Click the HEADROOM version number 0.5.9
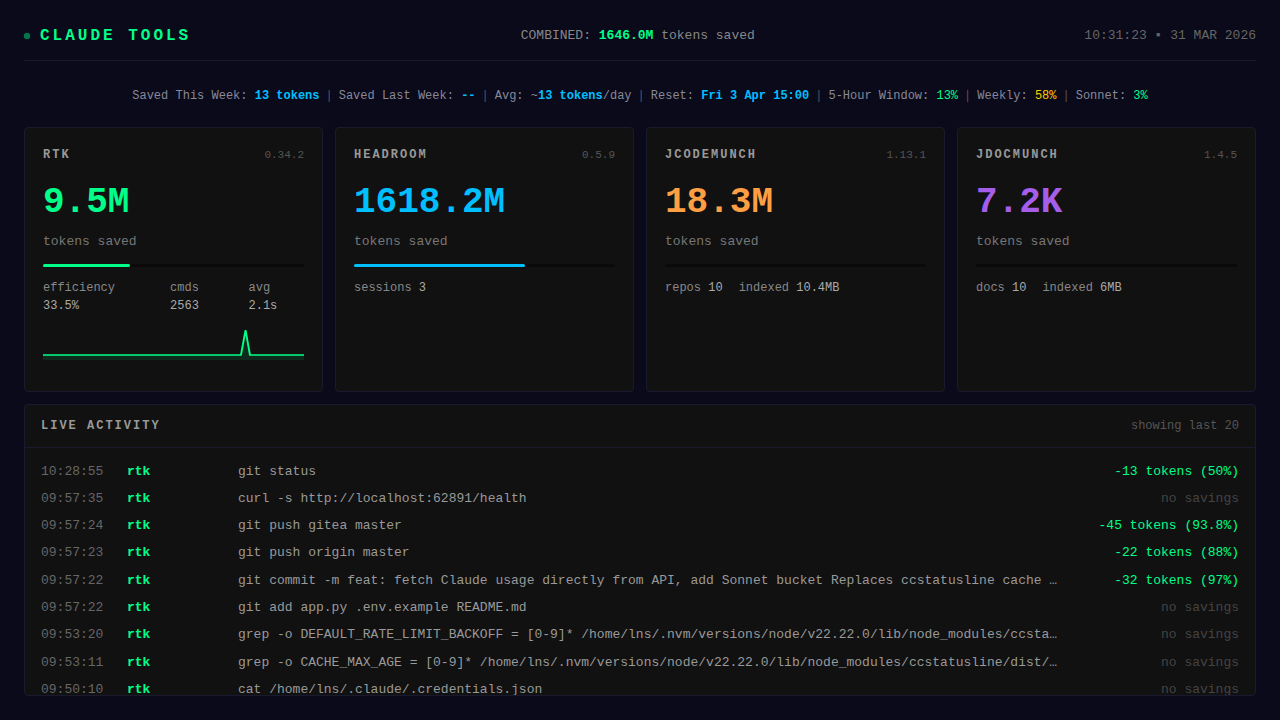This screenshot has height=720, width=1280. click(599, 155)
